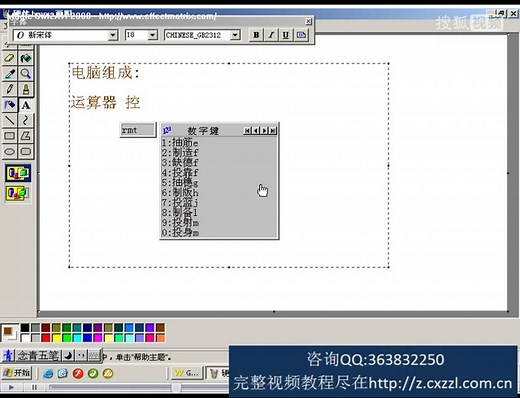Viewport: 520px width, 398px height.
Task: Choose the transparent background drawing option
Action: 18,193
